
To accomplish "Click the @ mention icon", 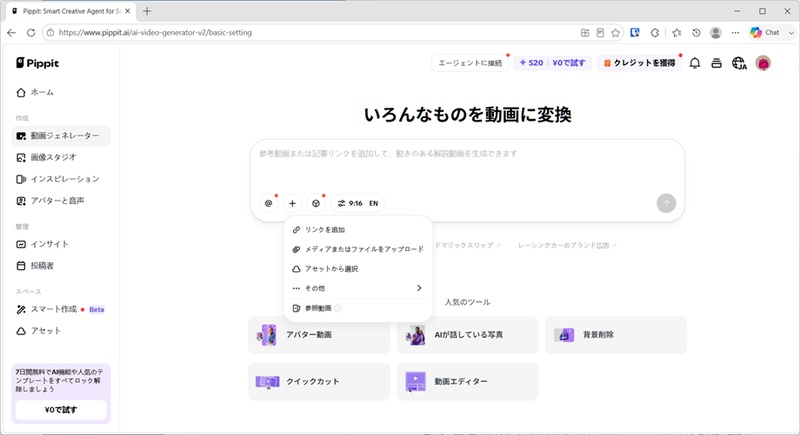I will [x=268, y=203].
